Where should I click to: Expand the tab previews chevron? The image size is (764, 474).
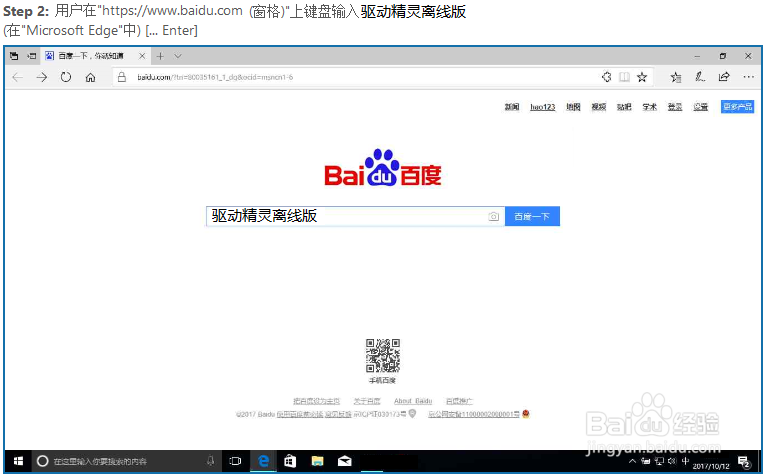tap(178, 56)
